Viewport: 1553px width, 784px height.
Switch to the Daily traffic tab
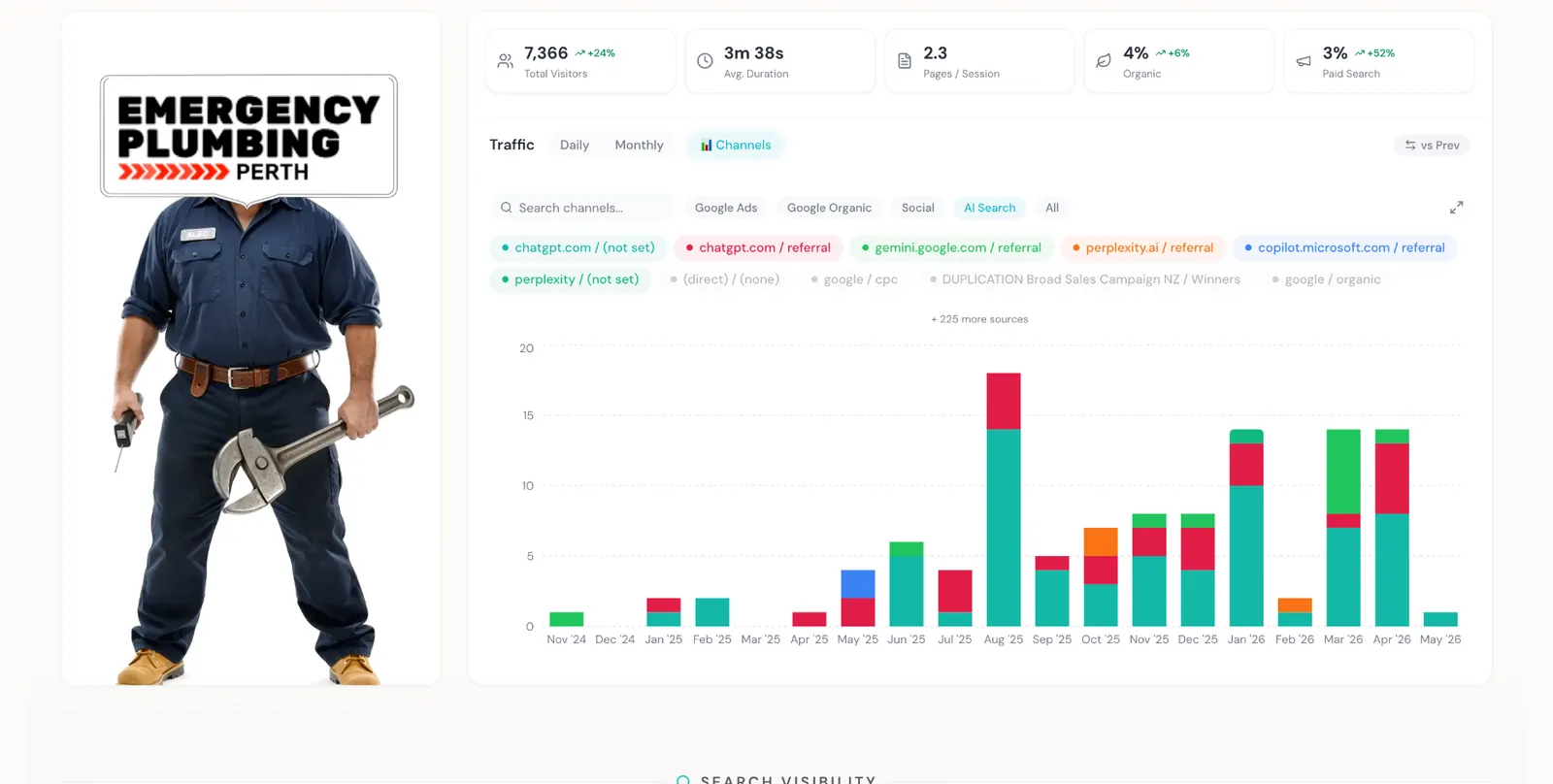(575, 146)
